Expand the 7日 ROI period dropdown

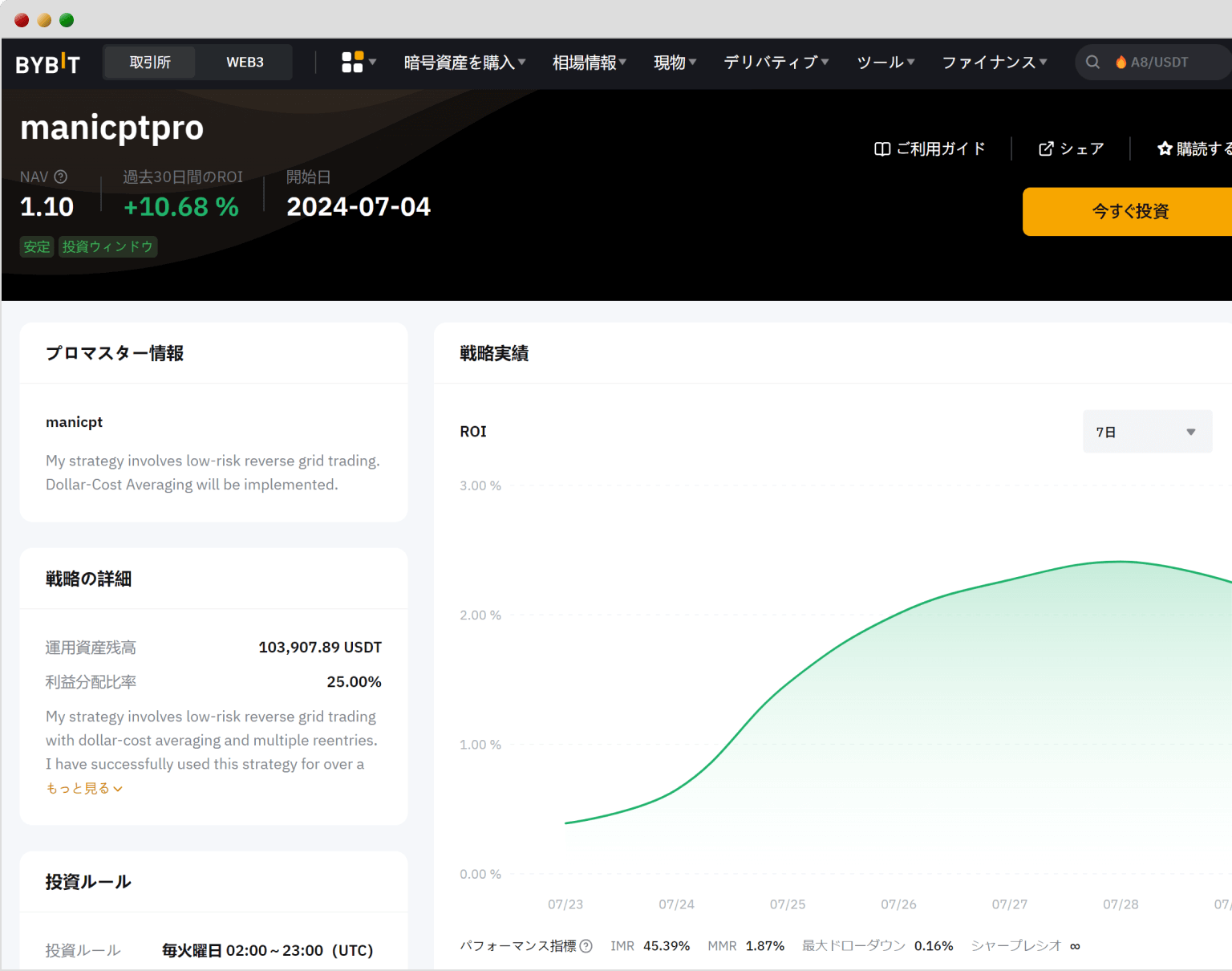pyautogui.click(x=1147, y=432)
